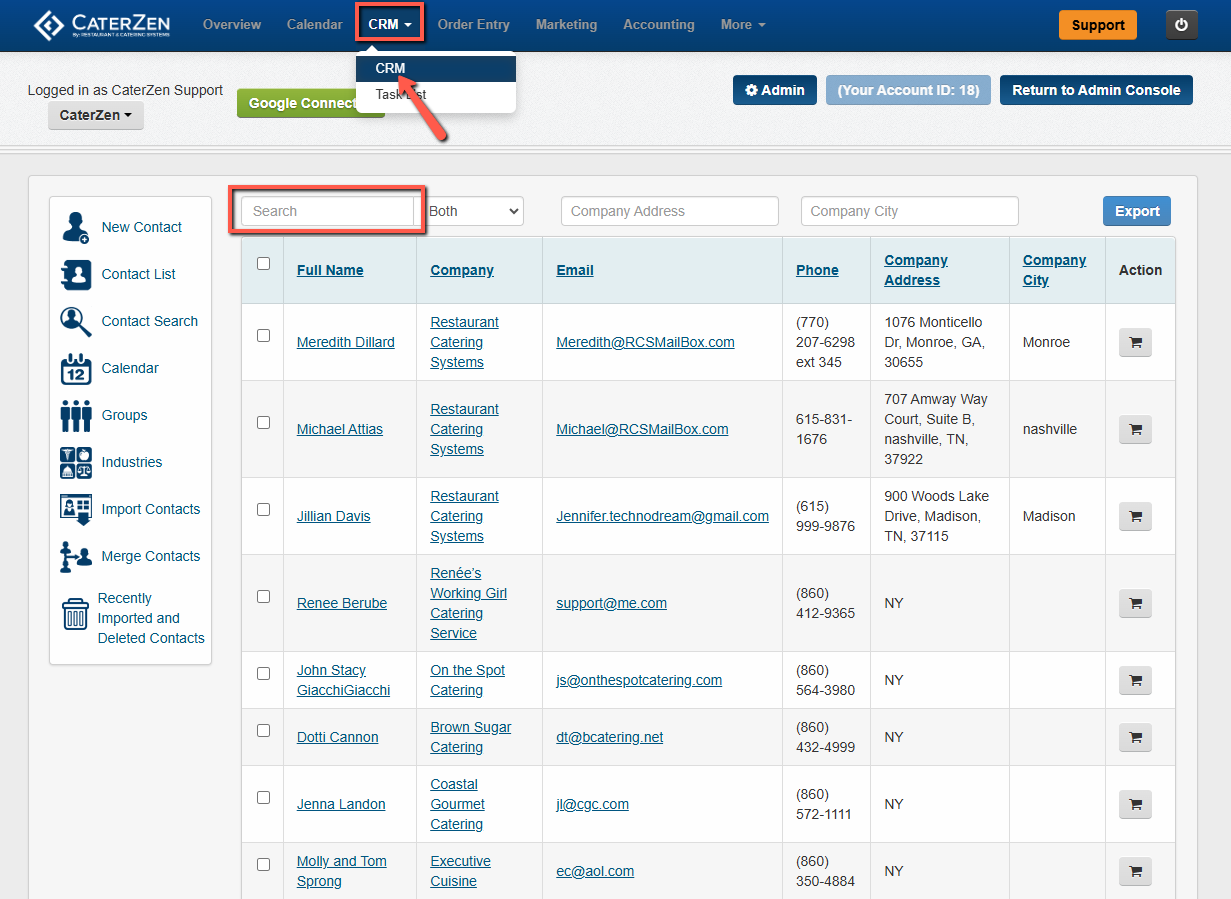Sort by the Phone column header
The width and height of the screenshot is (1231, 899).
(817, 270)
